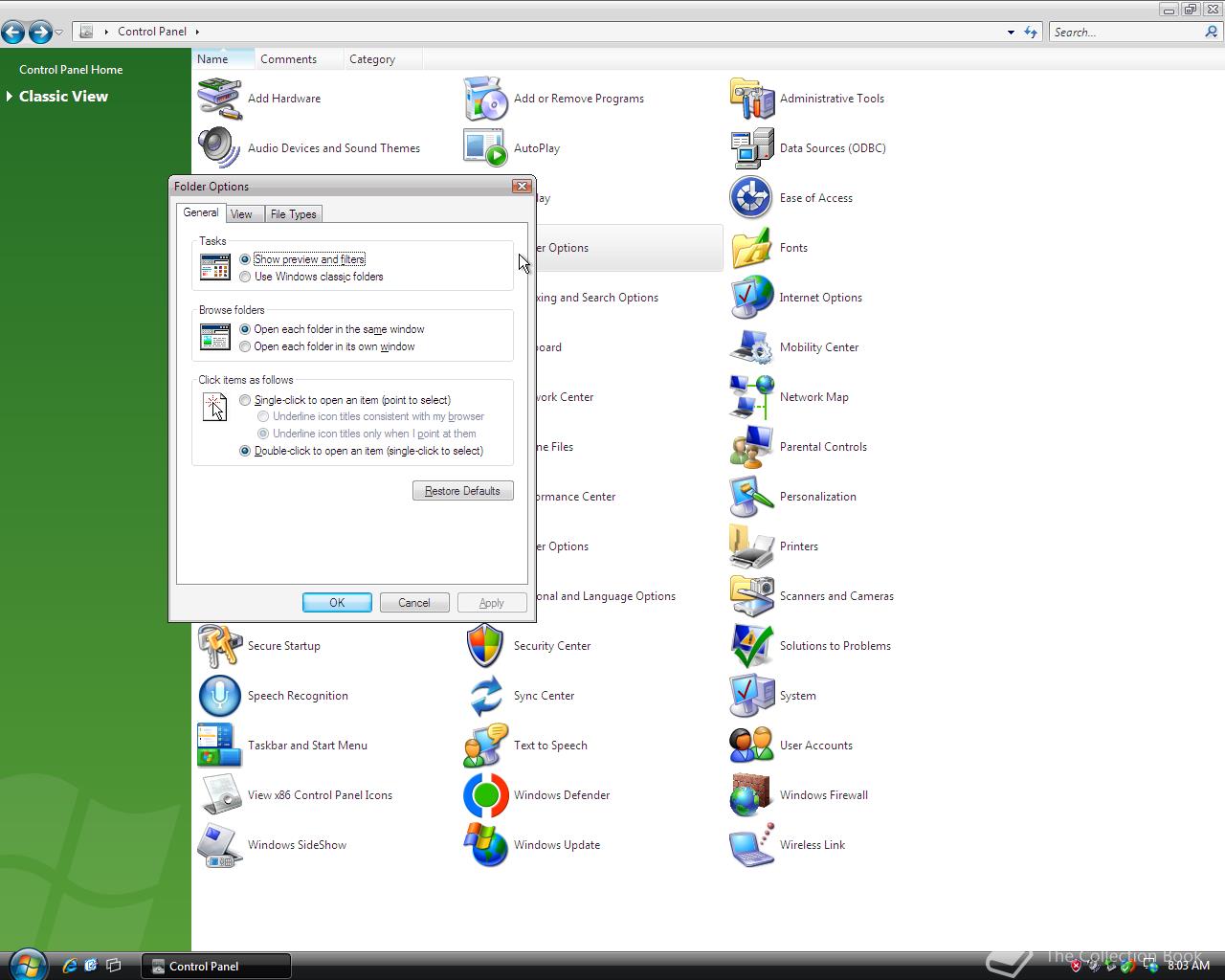This screenshot has width=1225, height=980.
Task: Close the Folder Options dialog with X
Action: click(x=522, y=187)
